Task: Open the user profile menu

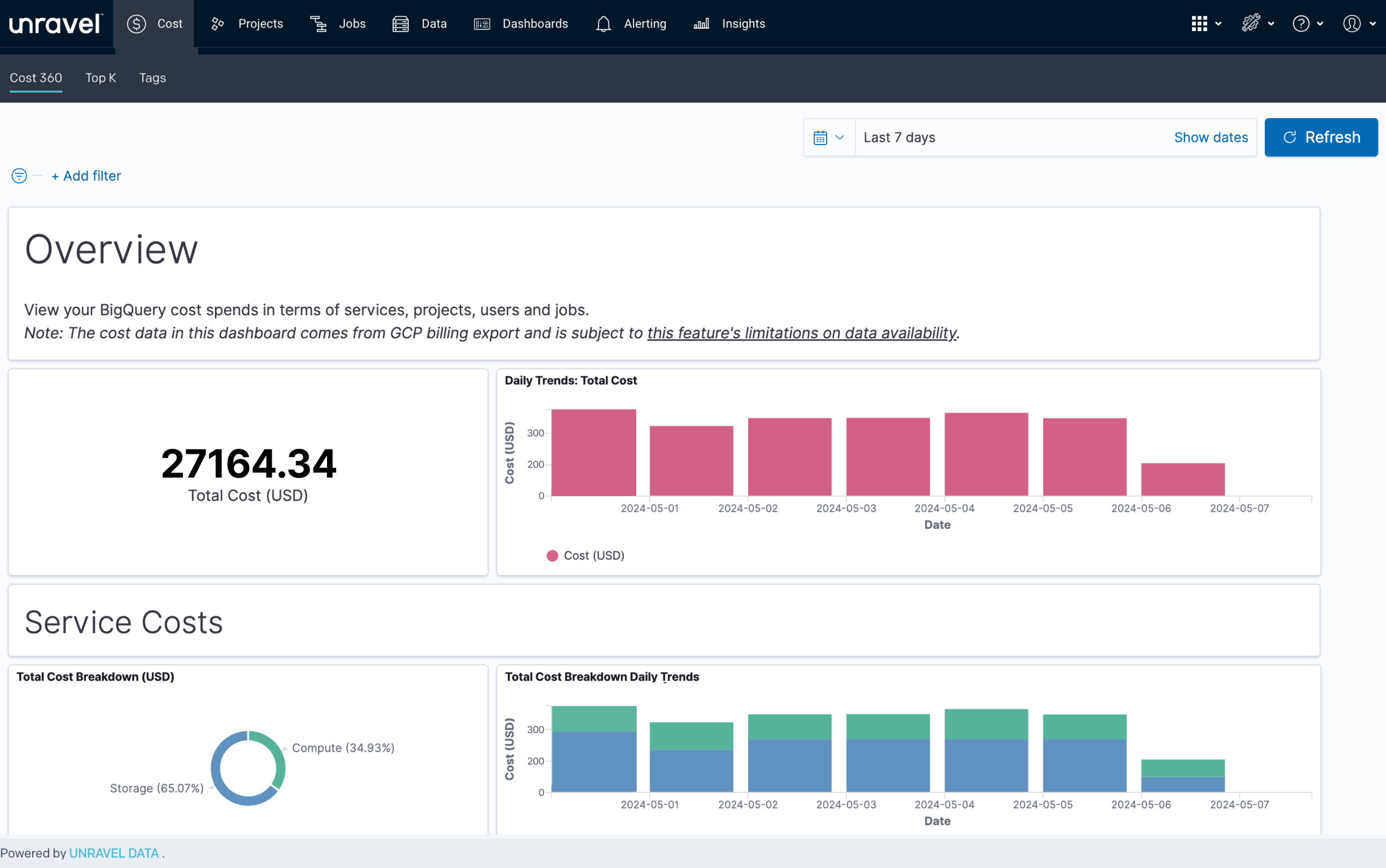Action: click(x=1358, y=23)
